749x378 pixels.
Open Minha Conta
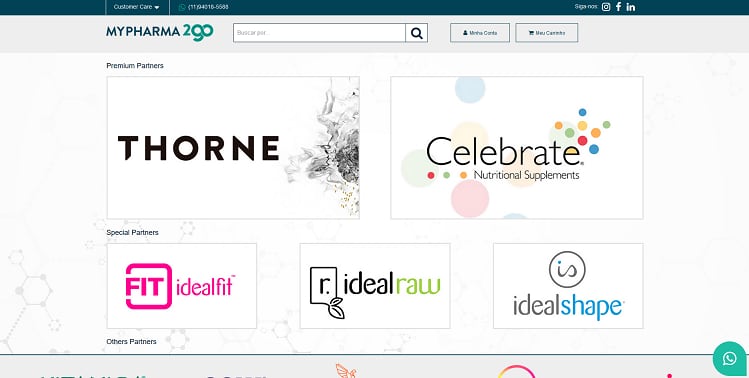480,33
